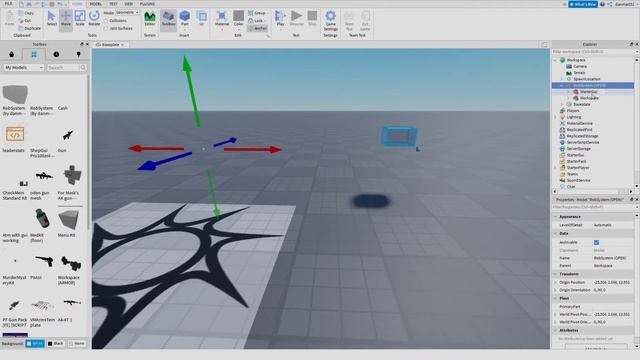Screen dimensions: 640x360
Task: Activate the Rotate tool
Action: [x=94, y=18]
